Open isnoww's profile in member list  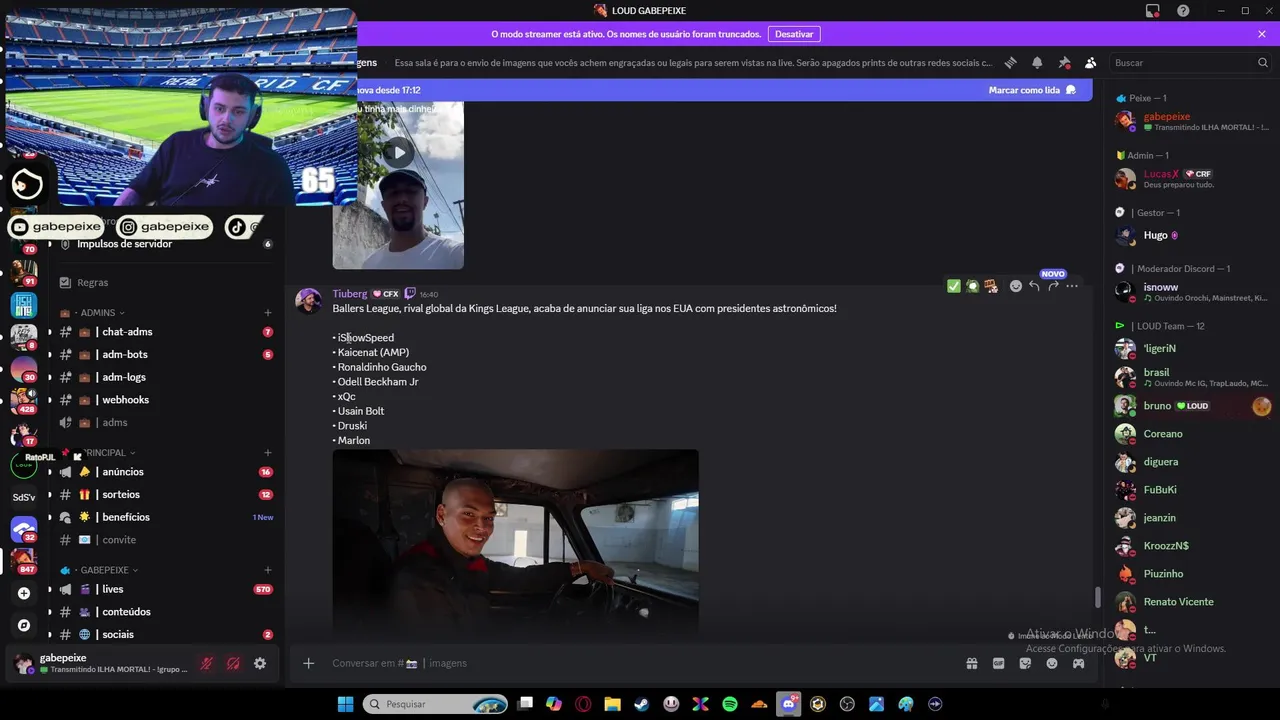1192,292
